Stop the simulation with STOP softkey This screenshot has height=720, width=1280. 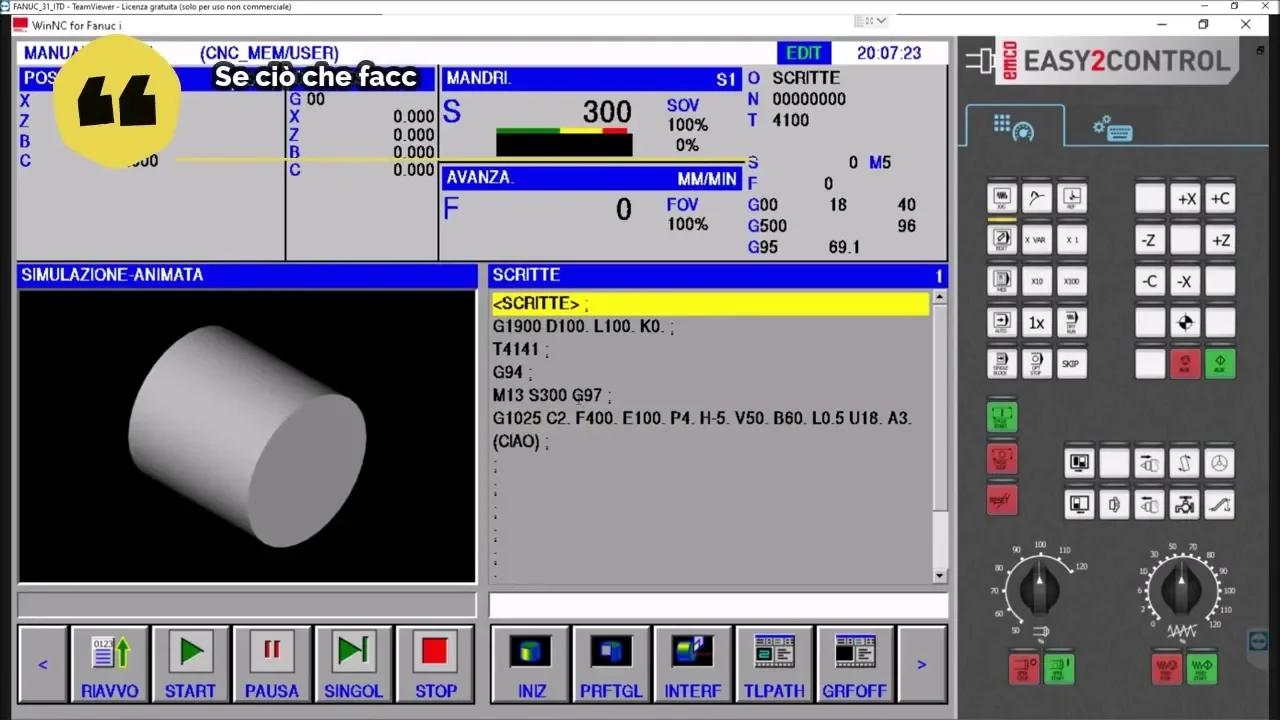coord(435,664)
